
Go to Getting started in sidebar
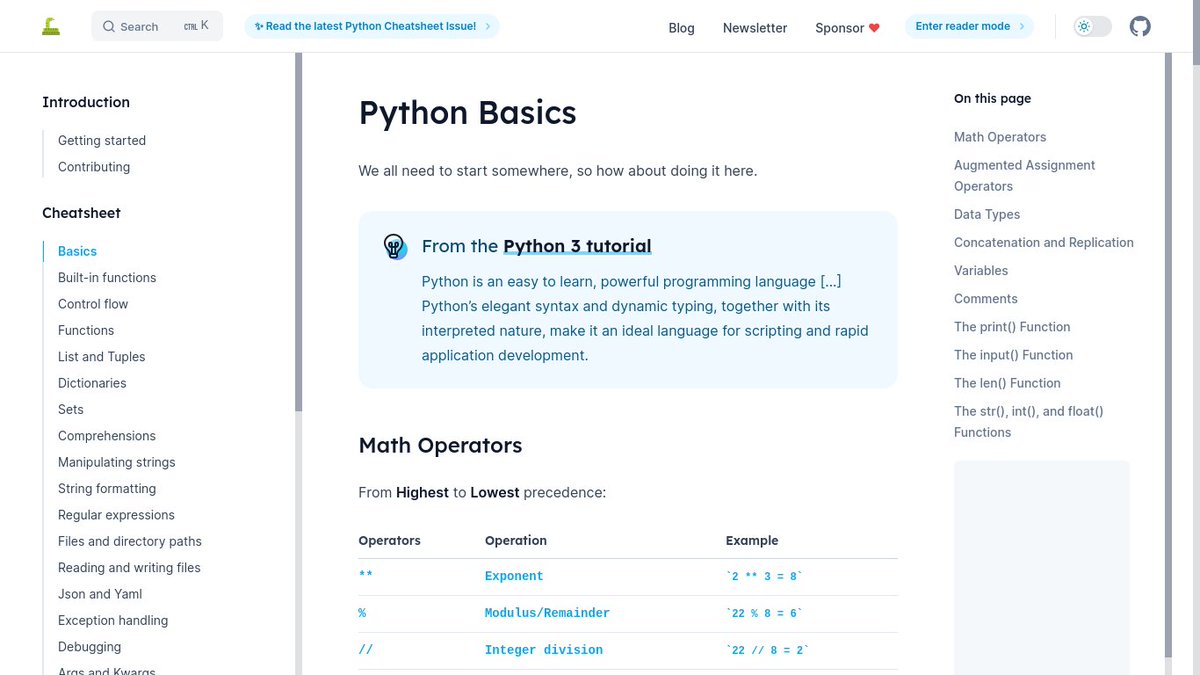pyautogui.click(x=102, y=140)
